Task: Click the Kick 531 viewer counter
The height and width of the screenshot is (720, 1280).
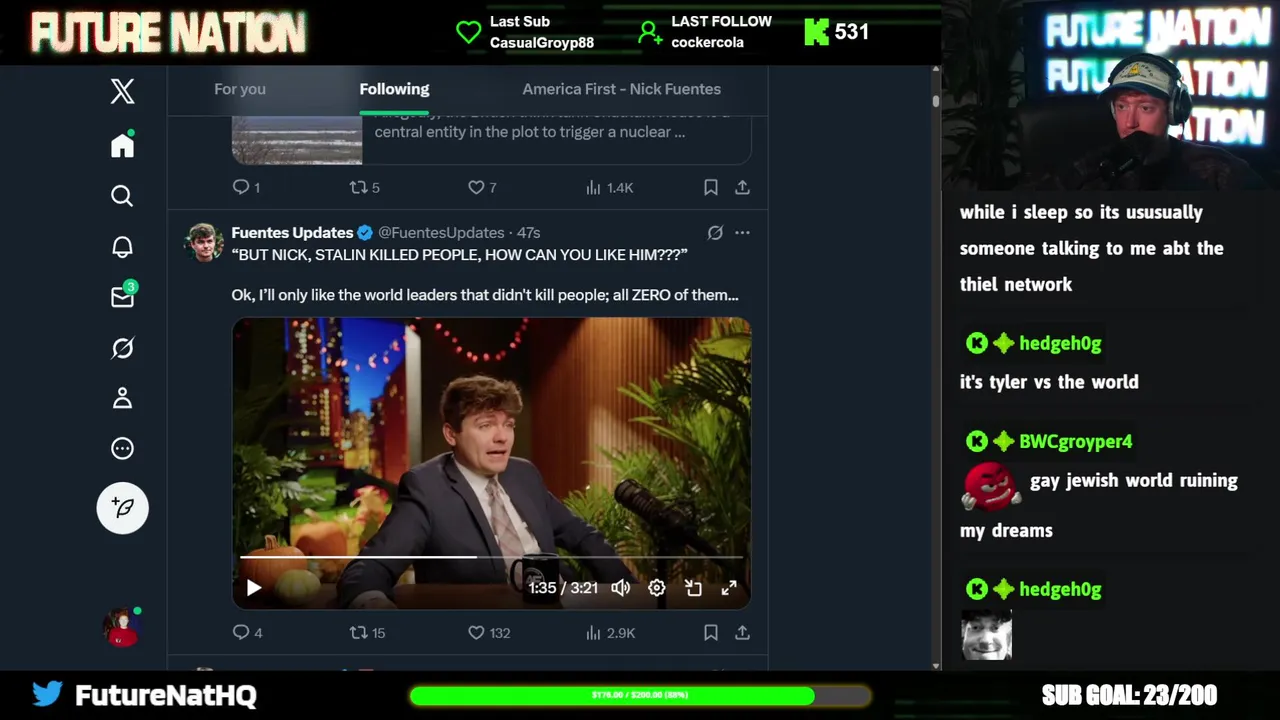Action: coord(837,32)
